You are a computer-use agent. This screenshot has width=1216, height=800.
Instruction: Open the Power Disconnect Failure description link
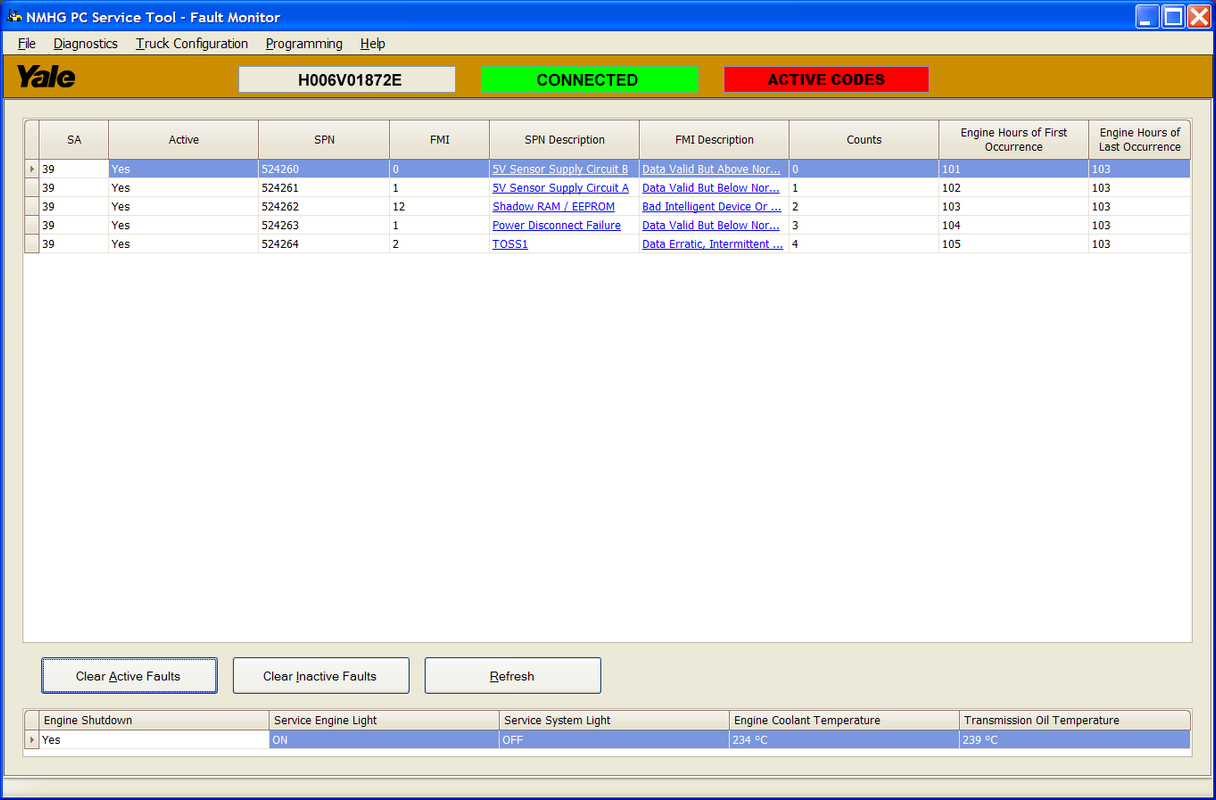pyautogui.click(x=557, y=226)
